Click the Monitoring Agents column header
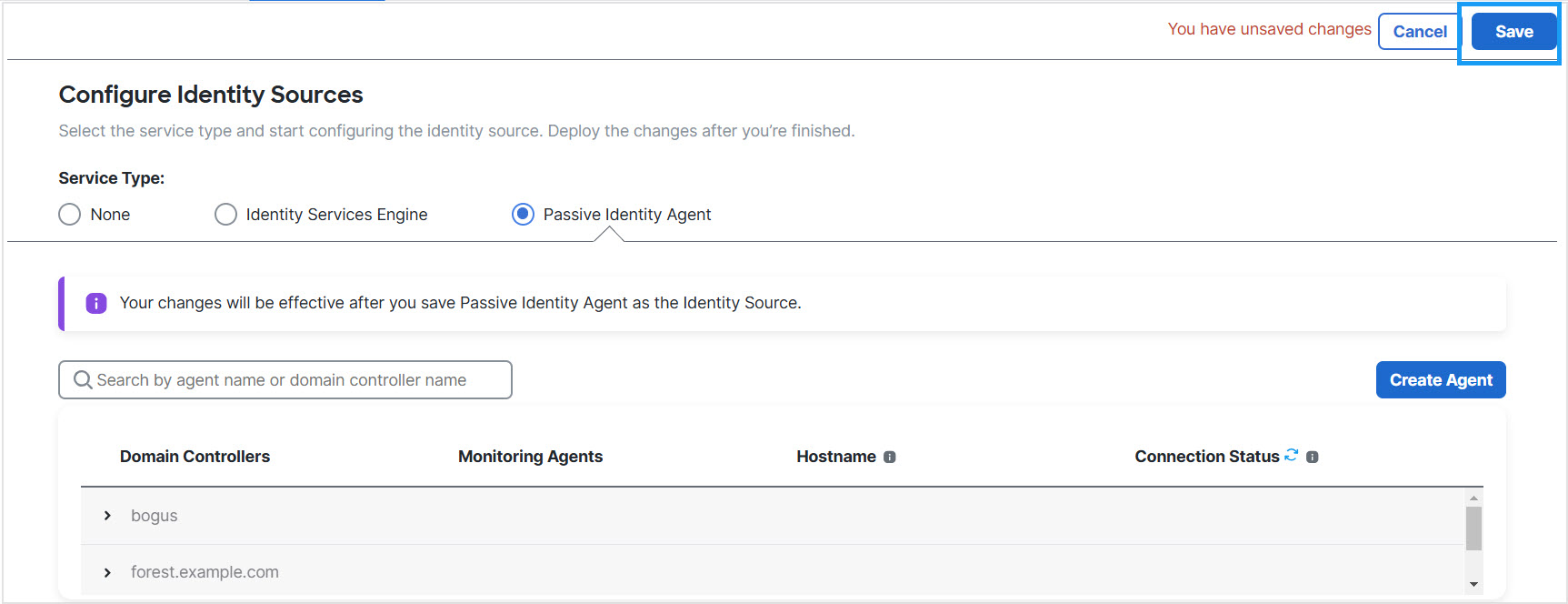This screenshot has height=604, width=1568. coord(531,457)
